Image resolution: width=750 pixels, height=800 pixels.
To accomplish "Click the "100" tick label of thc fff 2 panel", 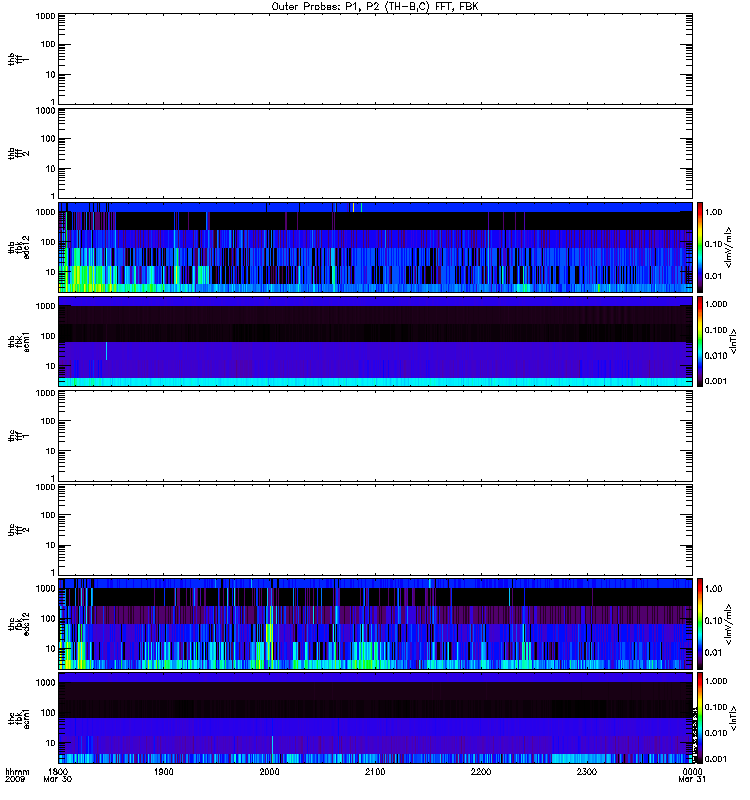I will coord(48,515).
